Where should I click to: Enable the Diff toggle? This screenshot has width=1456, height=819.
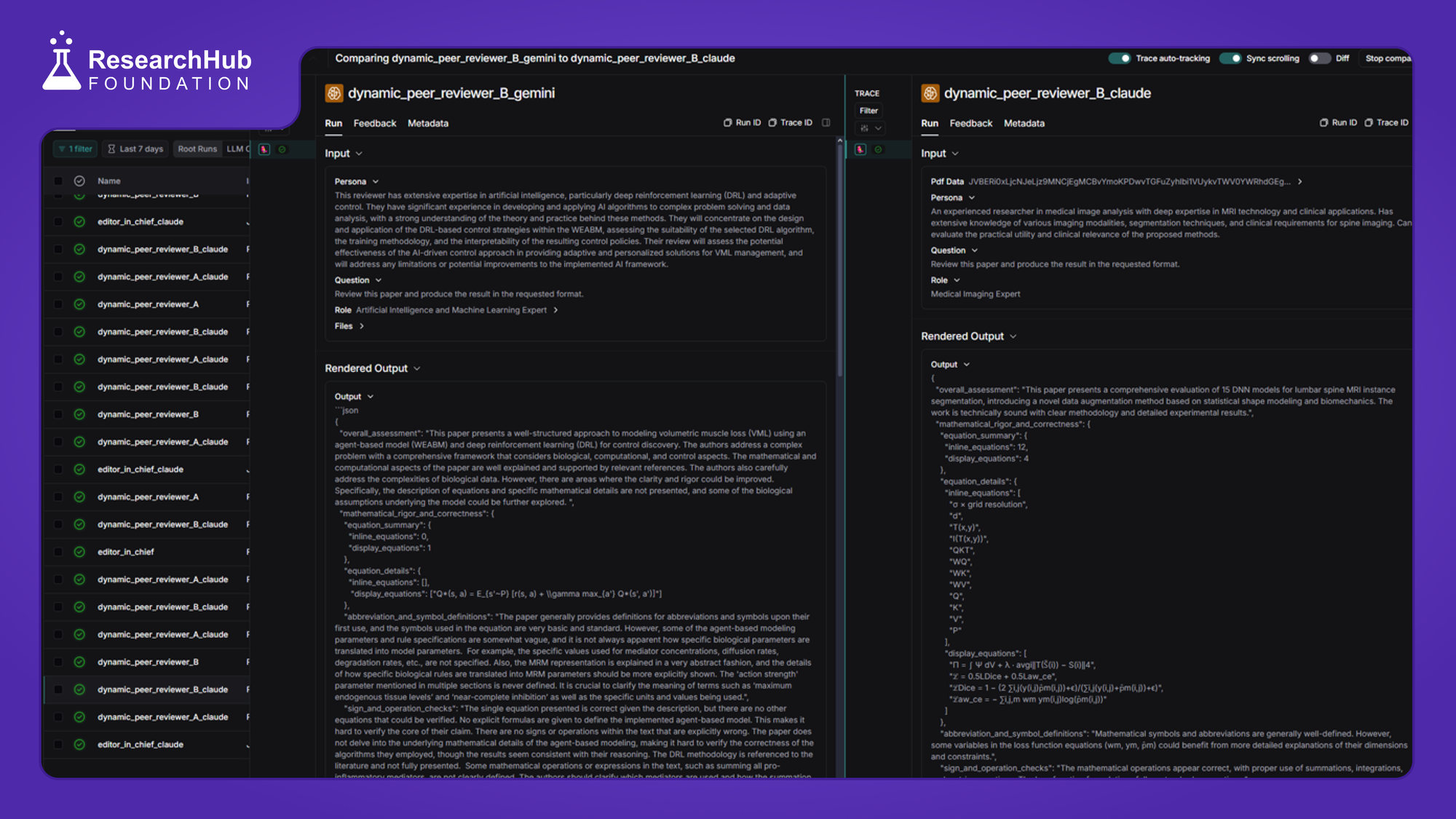pos(1319,58)
